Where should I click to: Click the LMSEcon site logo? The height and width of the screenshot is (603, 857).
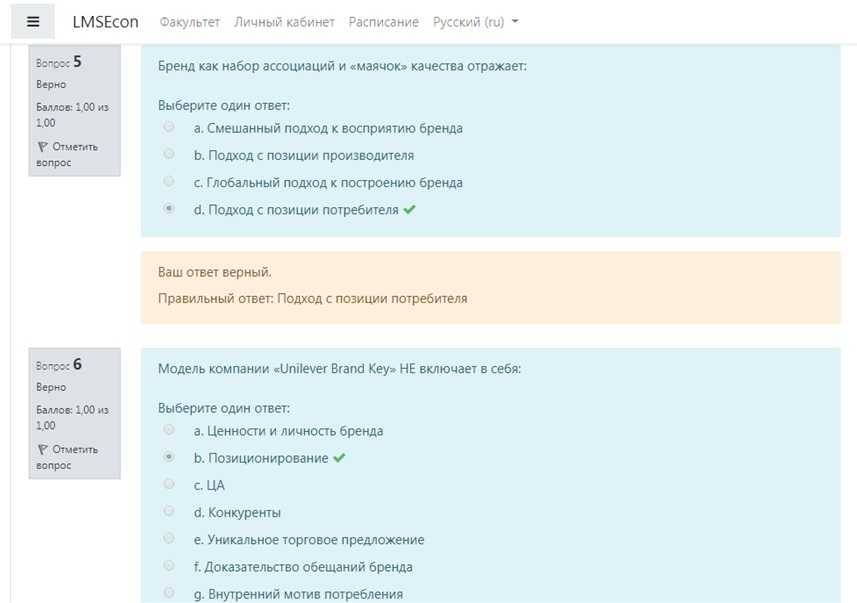point(105,22)
